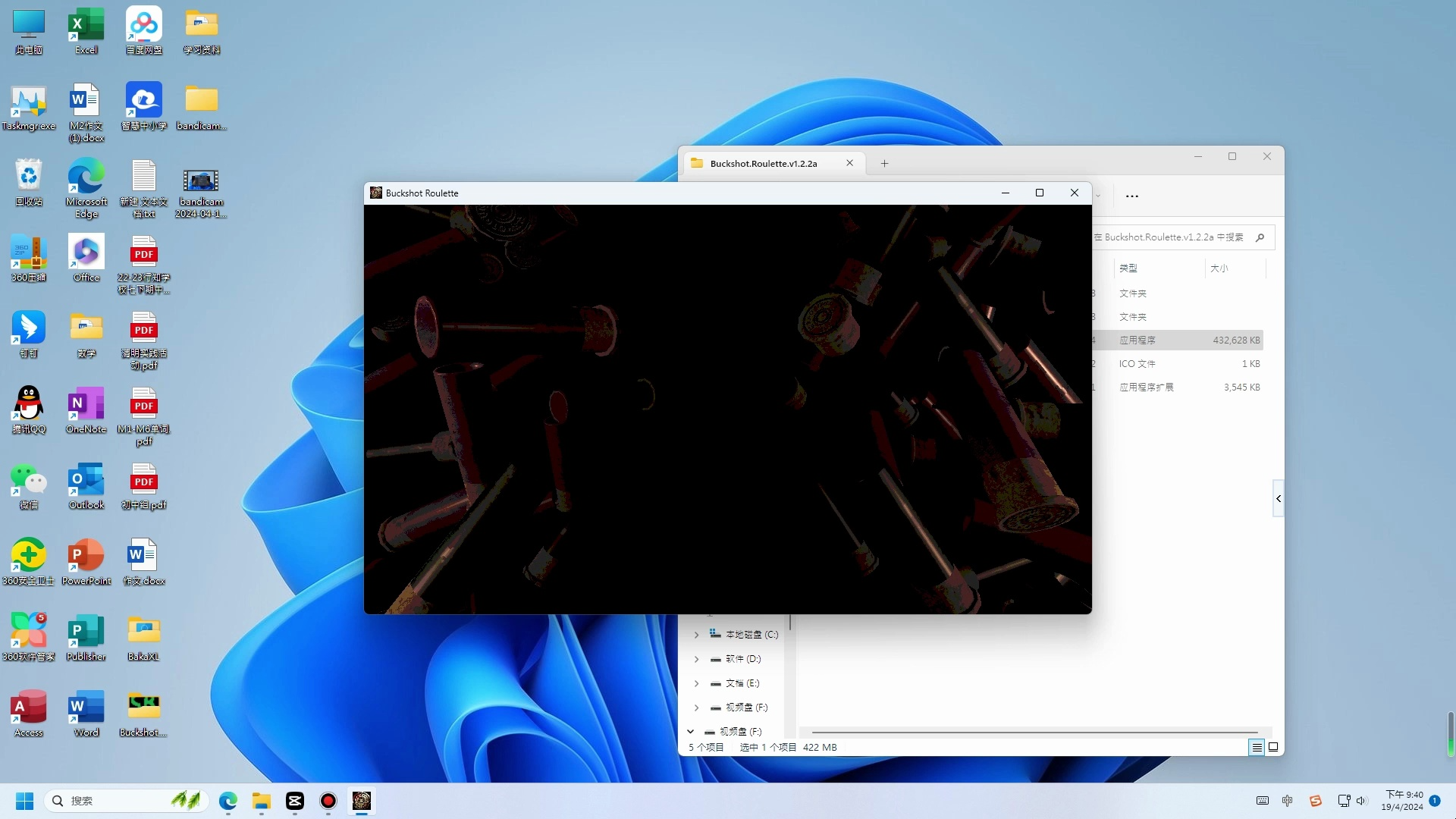Select the M1-M6单词.pdf file icon
1456x819 pixels.
pyautogui.click(x=144, y=416)
